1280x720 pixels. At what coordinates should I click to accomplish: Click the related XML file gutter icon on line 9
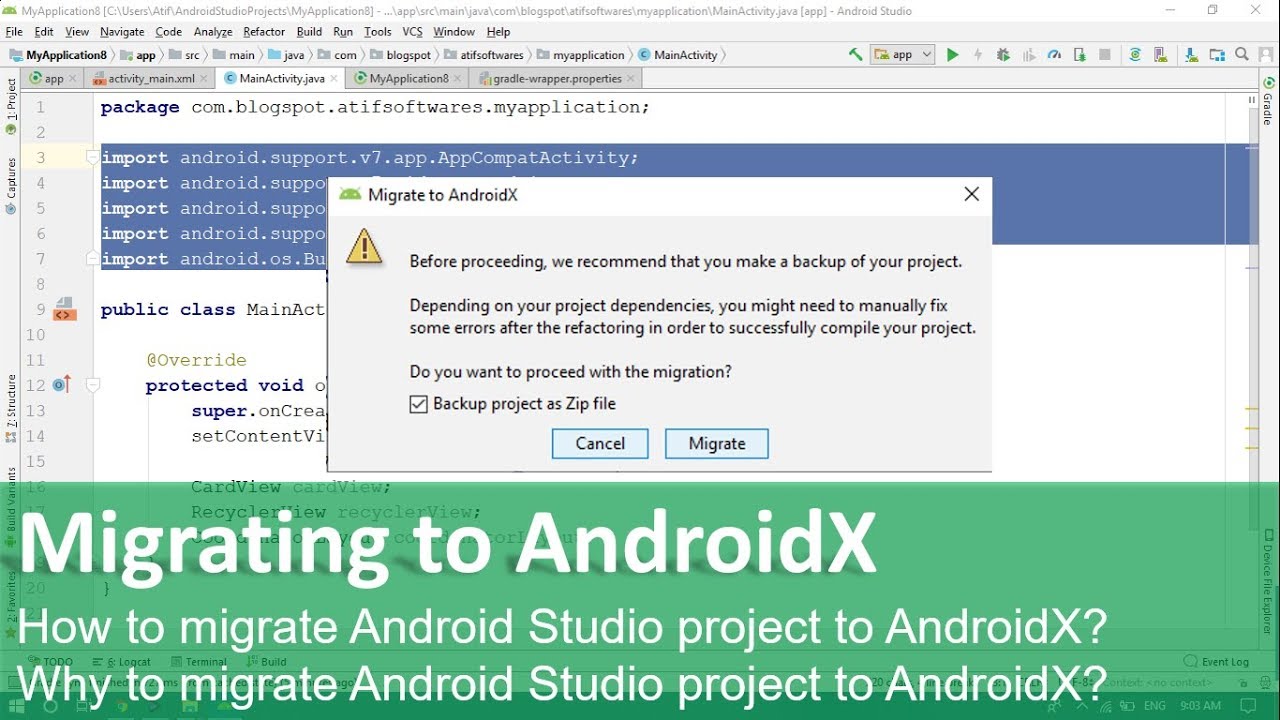click(x=64, y=309)
